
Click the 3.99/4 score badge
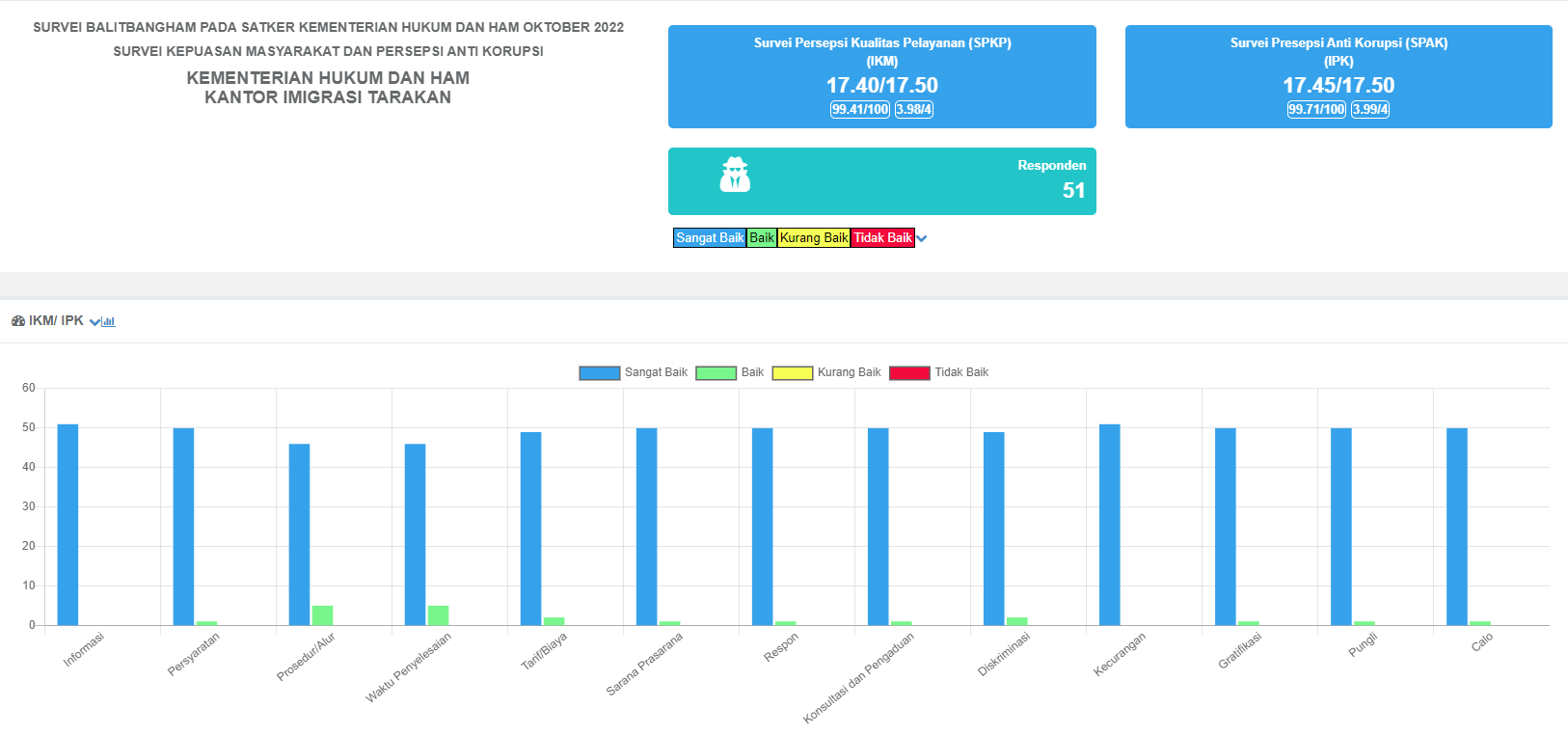(x=1370, y=109)
